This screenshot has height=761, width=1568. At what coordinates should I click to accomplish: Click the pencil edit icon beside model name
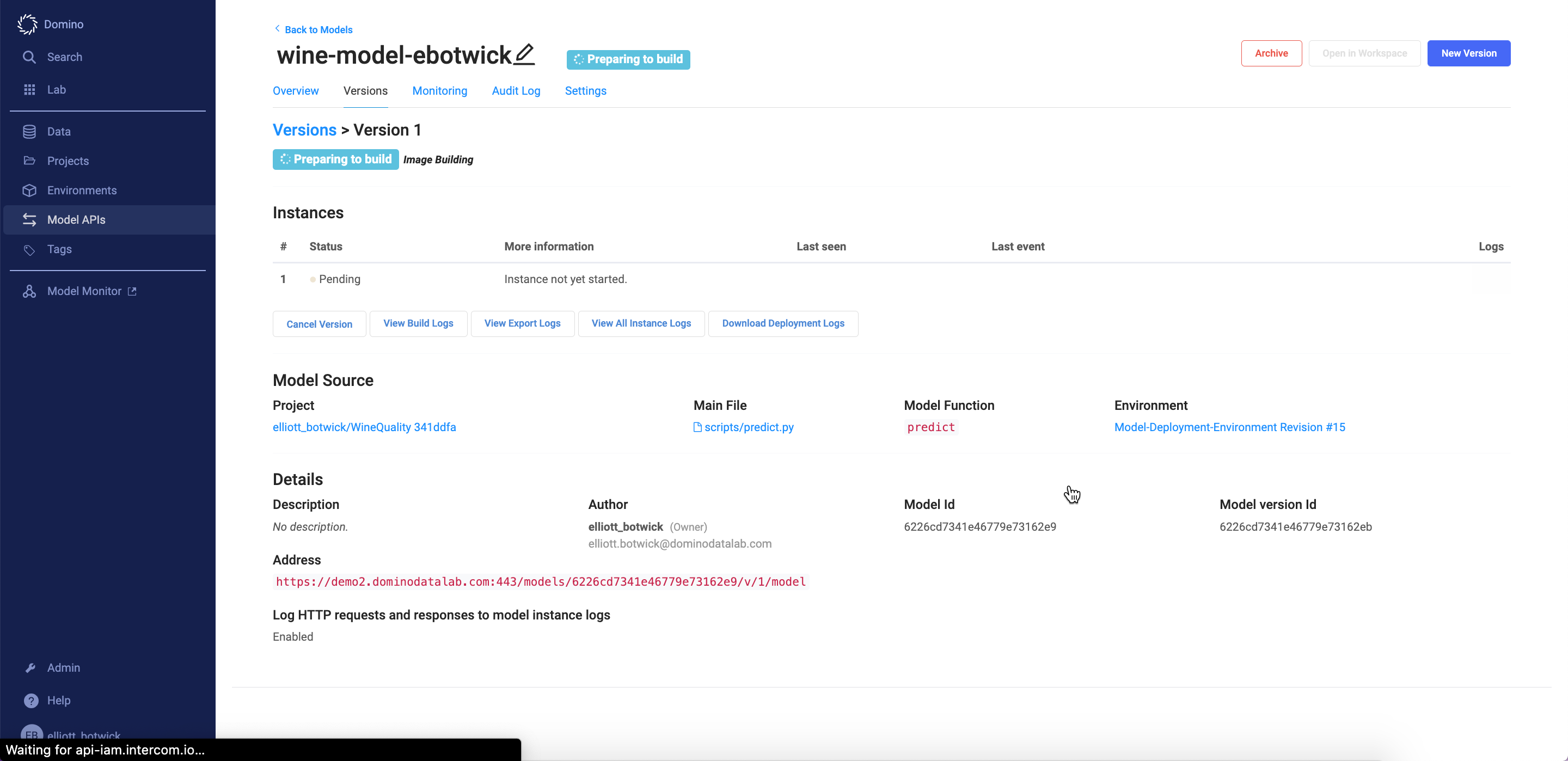click(x=524, y=55)
